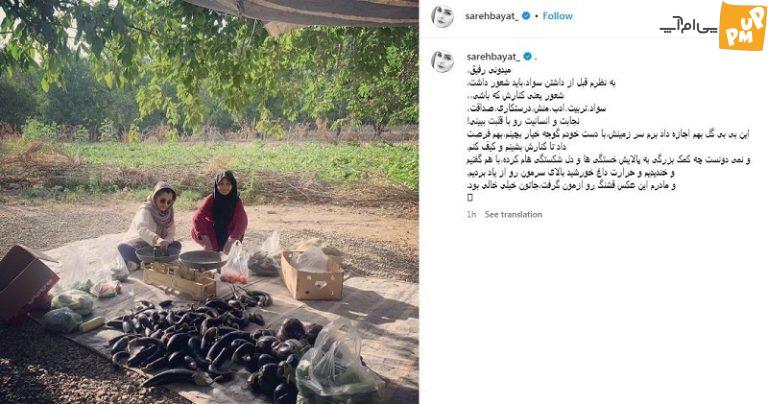Click the dot separator before Follow

click(x=536, y=17)
